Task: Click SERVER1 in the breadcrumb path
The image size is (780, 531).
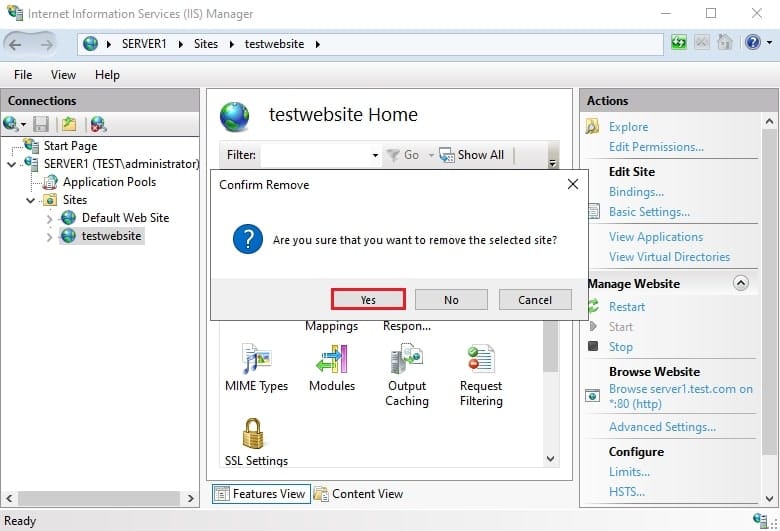Action: [x=144, y=44]
